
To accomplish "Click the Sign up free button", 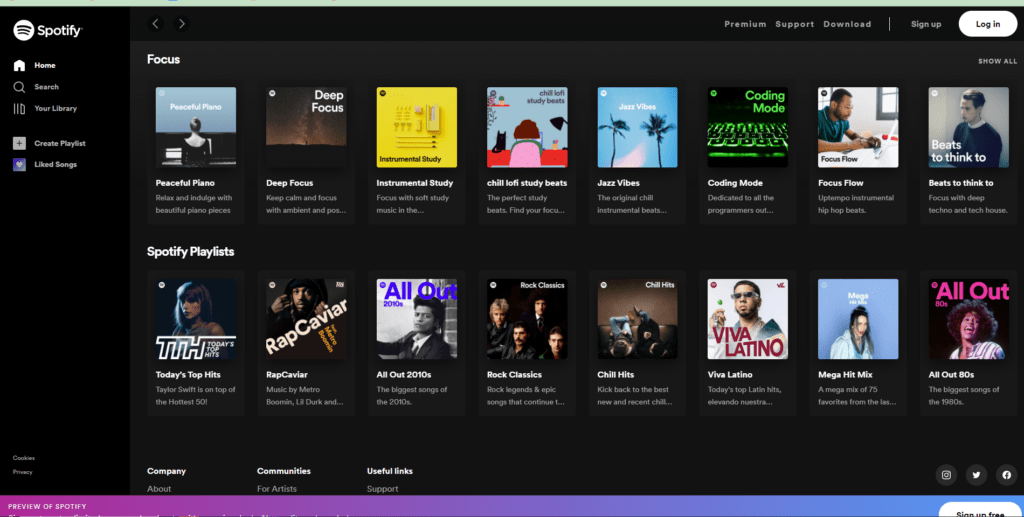I will (980, 510).
